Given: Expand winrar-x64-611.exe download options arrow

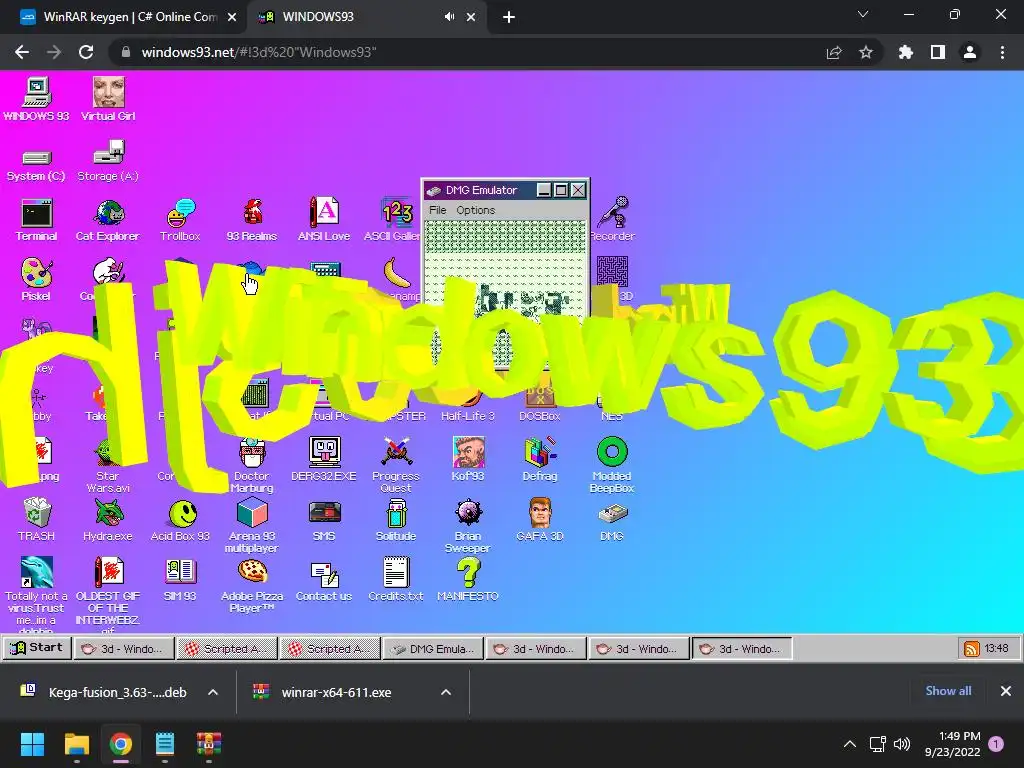Looking at the screenshot, I should tap(446, 692).
